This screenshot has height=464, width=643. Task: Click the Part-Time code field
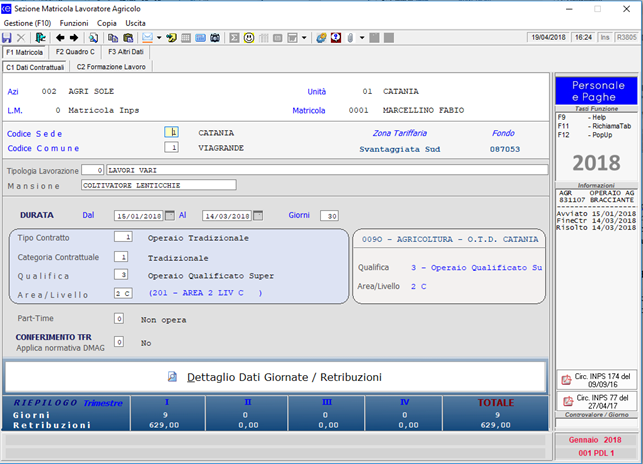(x=118, y=319)
